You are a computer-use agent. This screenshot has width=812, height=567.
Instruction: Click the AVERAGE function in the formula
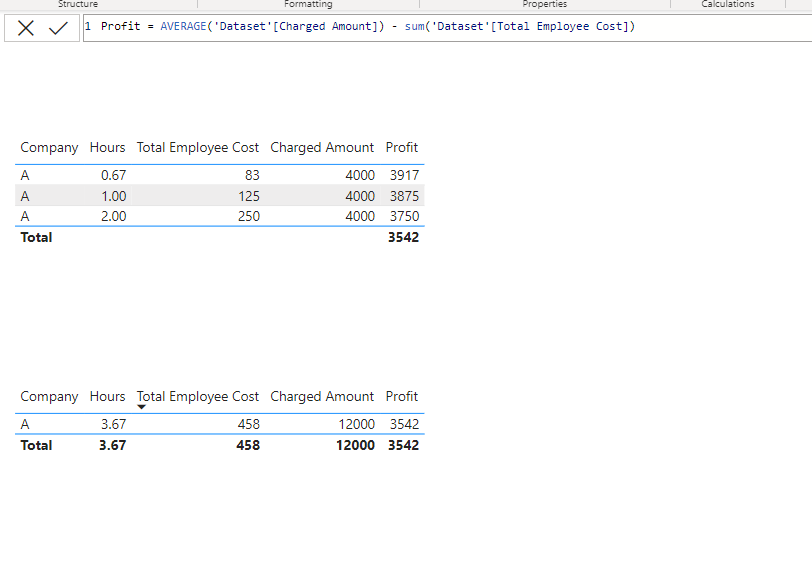pyautogui.click(x=183, y=26)
